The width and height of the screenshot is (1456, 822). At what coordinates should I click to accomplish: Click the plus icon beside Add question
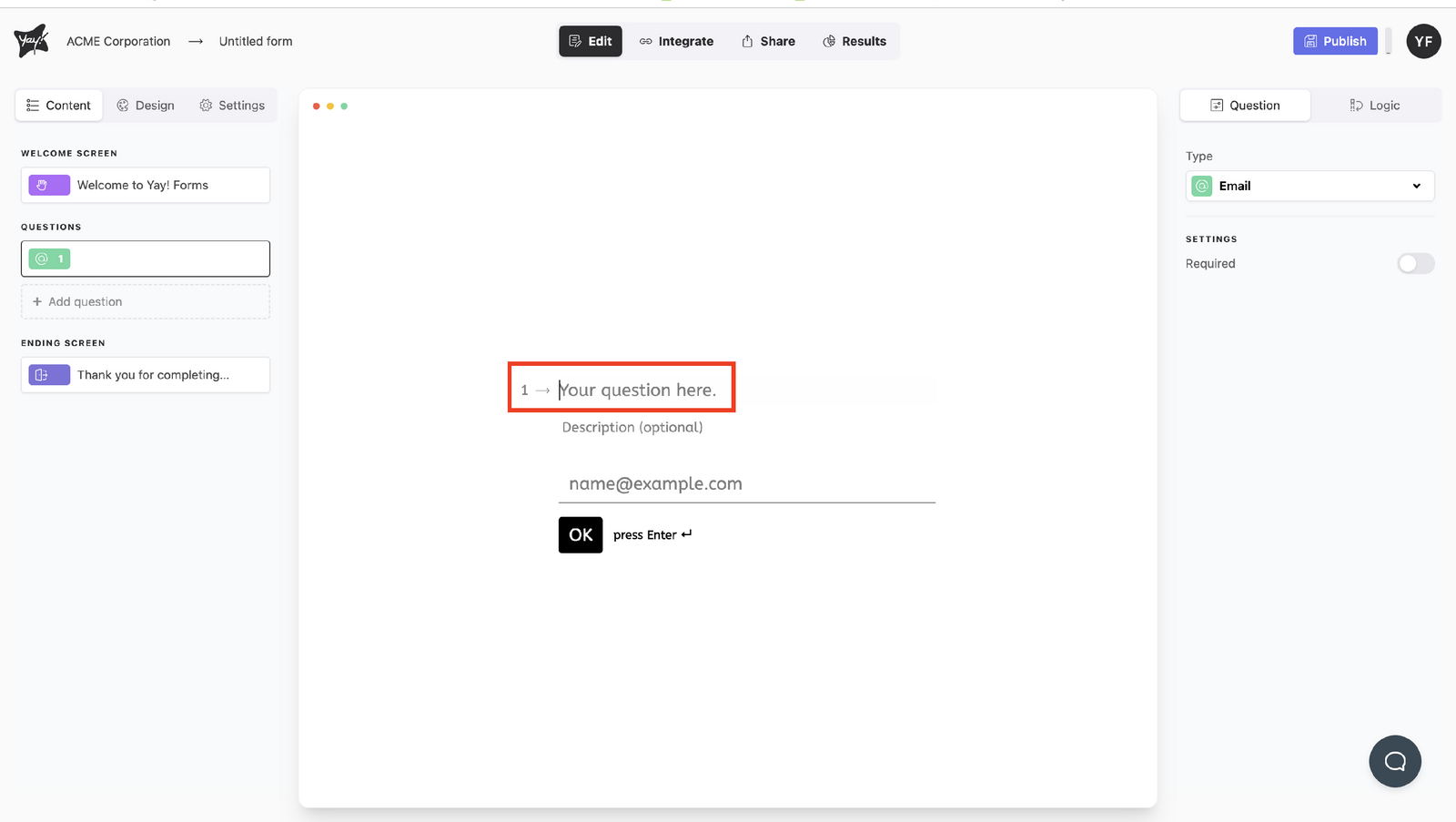pyautogui.click(x=37, y=301)
